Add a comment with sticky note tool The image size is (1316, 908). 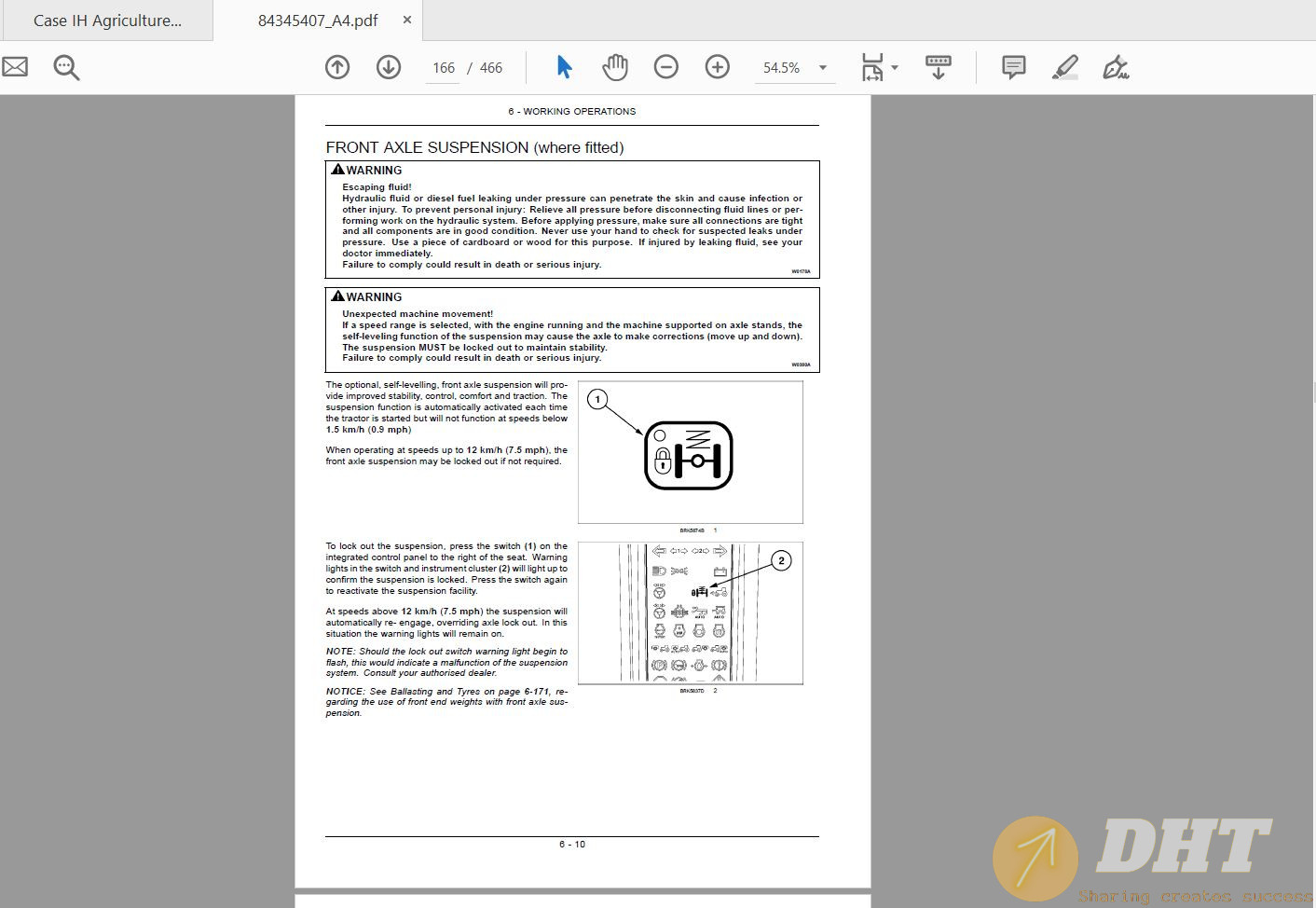point(1013,67)
